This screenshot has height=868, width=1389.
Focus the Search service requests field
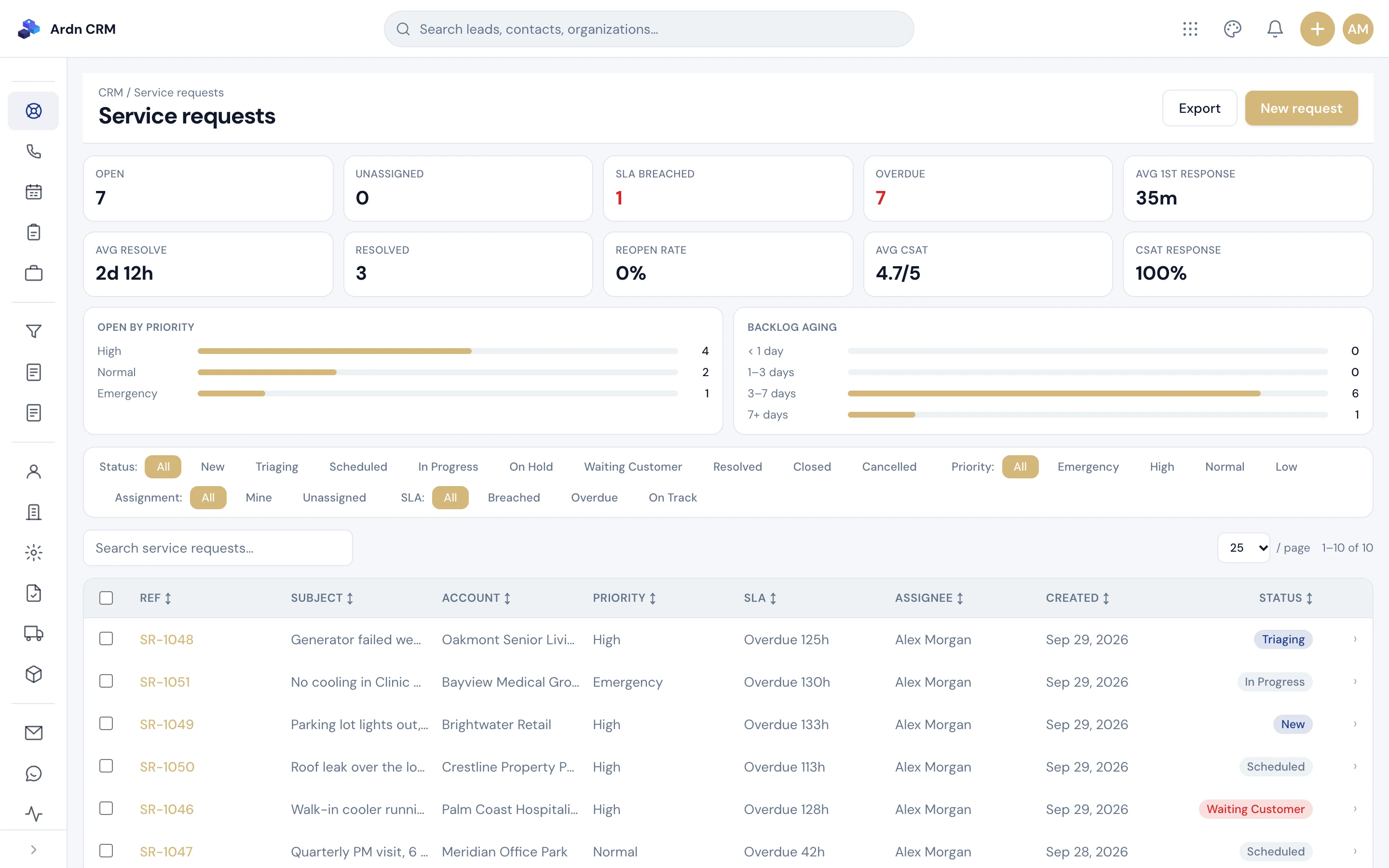(x=218, y=548)
